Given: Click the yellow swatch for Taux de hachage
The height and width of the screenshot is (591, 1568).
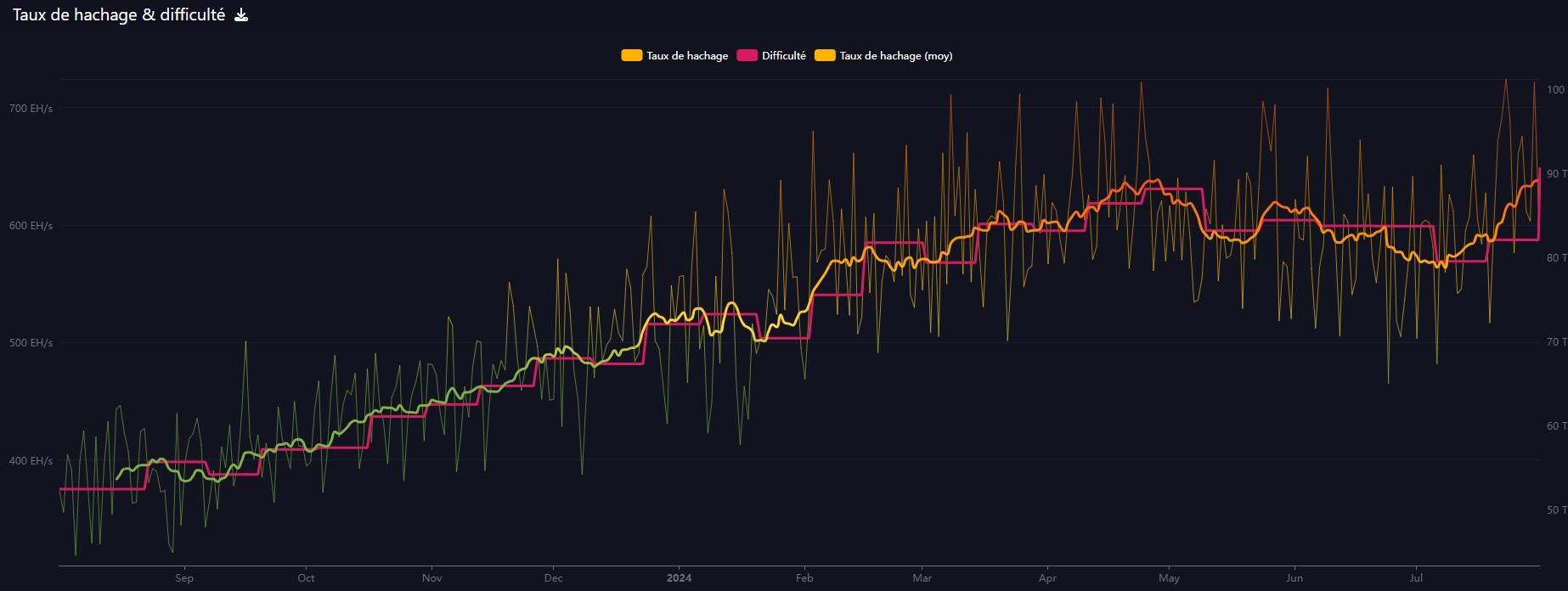Looking at the screenshot, I should (631, 56).
